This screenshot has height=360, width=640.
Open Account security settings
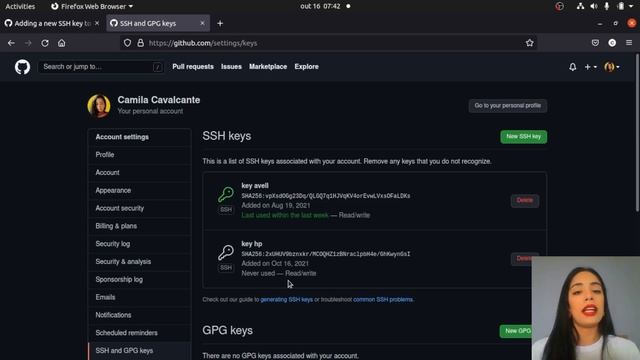click(140, 208)
